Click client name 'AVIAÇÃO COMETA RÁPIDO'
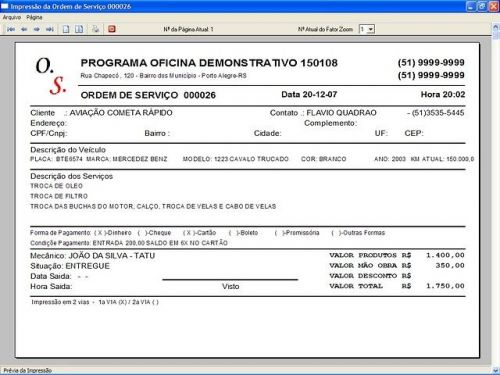Screen dimensions: 500x375 tap(121, 113)
